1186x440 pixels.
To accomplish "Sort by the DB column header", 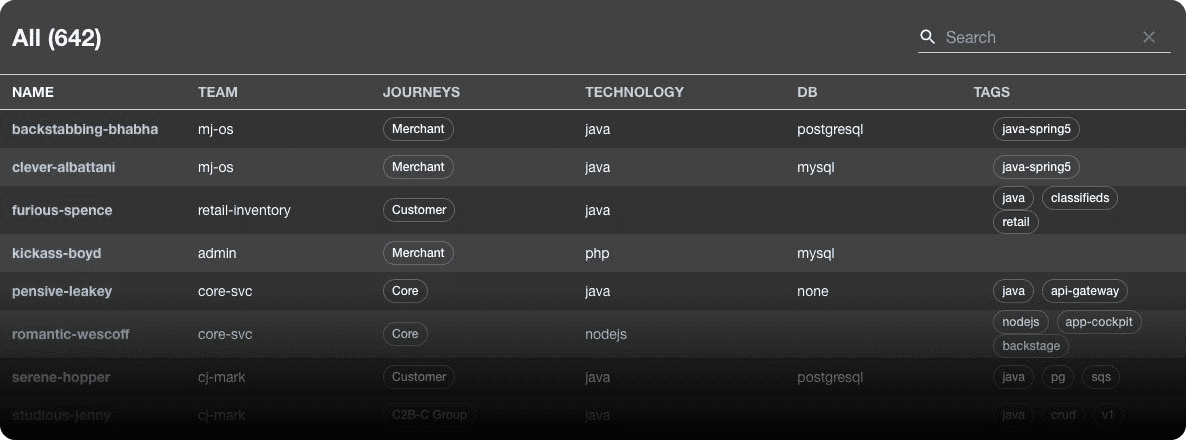I will pyautogui.click(x=807, y=92).
